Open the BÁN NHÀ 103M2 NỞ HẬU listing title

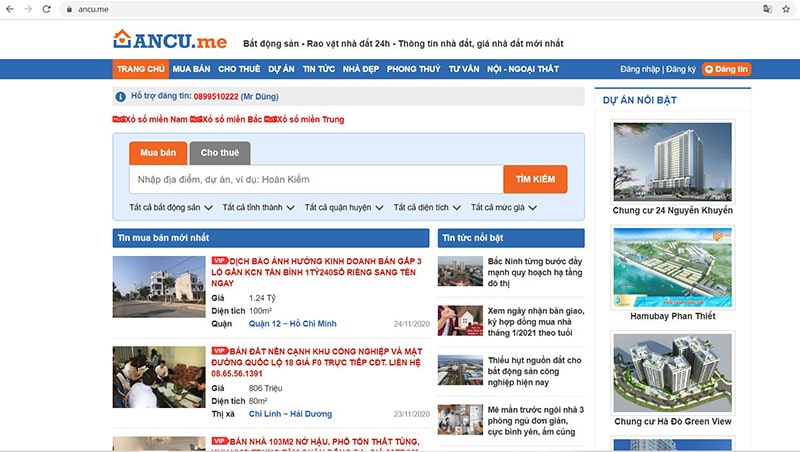(x=315, y=442)
